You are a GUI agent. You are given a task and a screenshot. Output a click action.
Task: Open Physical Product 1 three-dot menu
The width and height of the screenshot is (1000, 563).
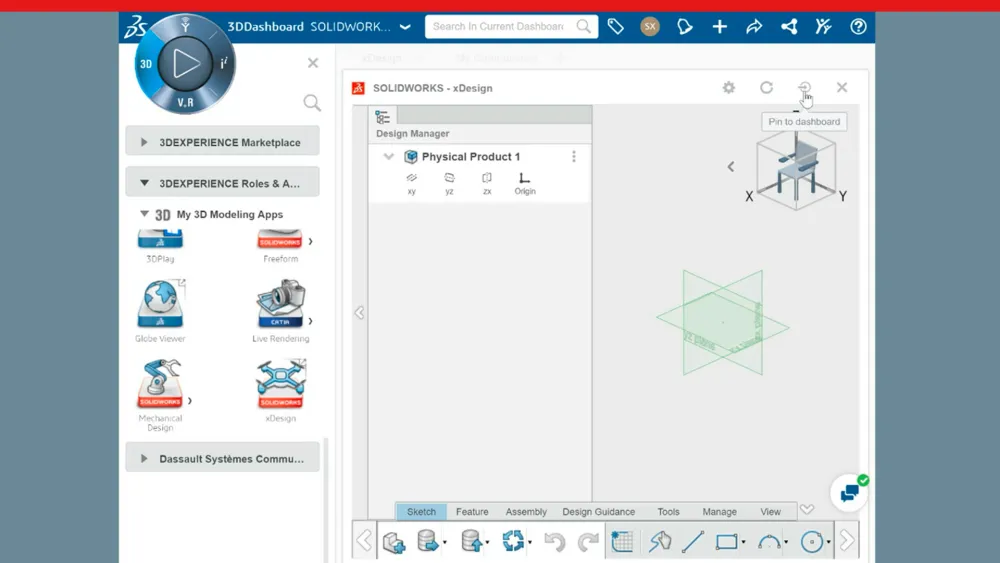point(574,156)
